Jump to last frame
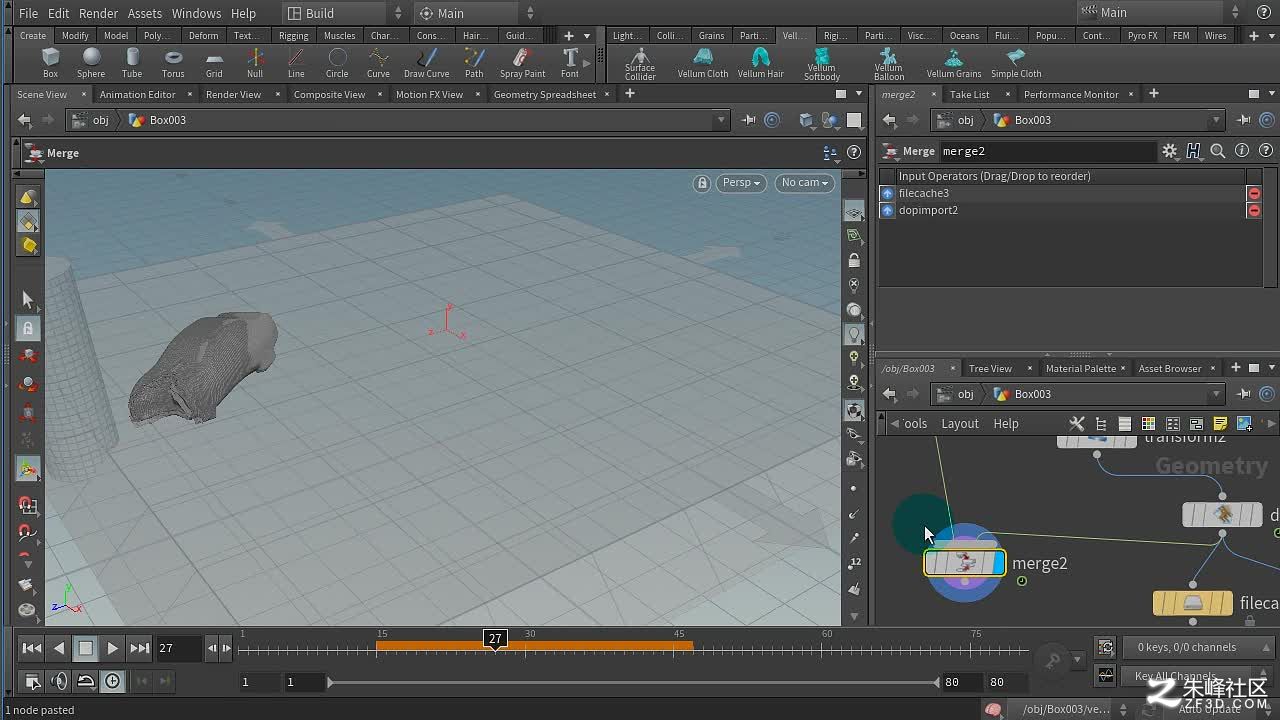This screenshot has height=720, width=1280. click(x=140, y=648)
